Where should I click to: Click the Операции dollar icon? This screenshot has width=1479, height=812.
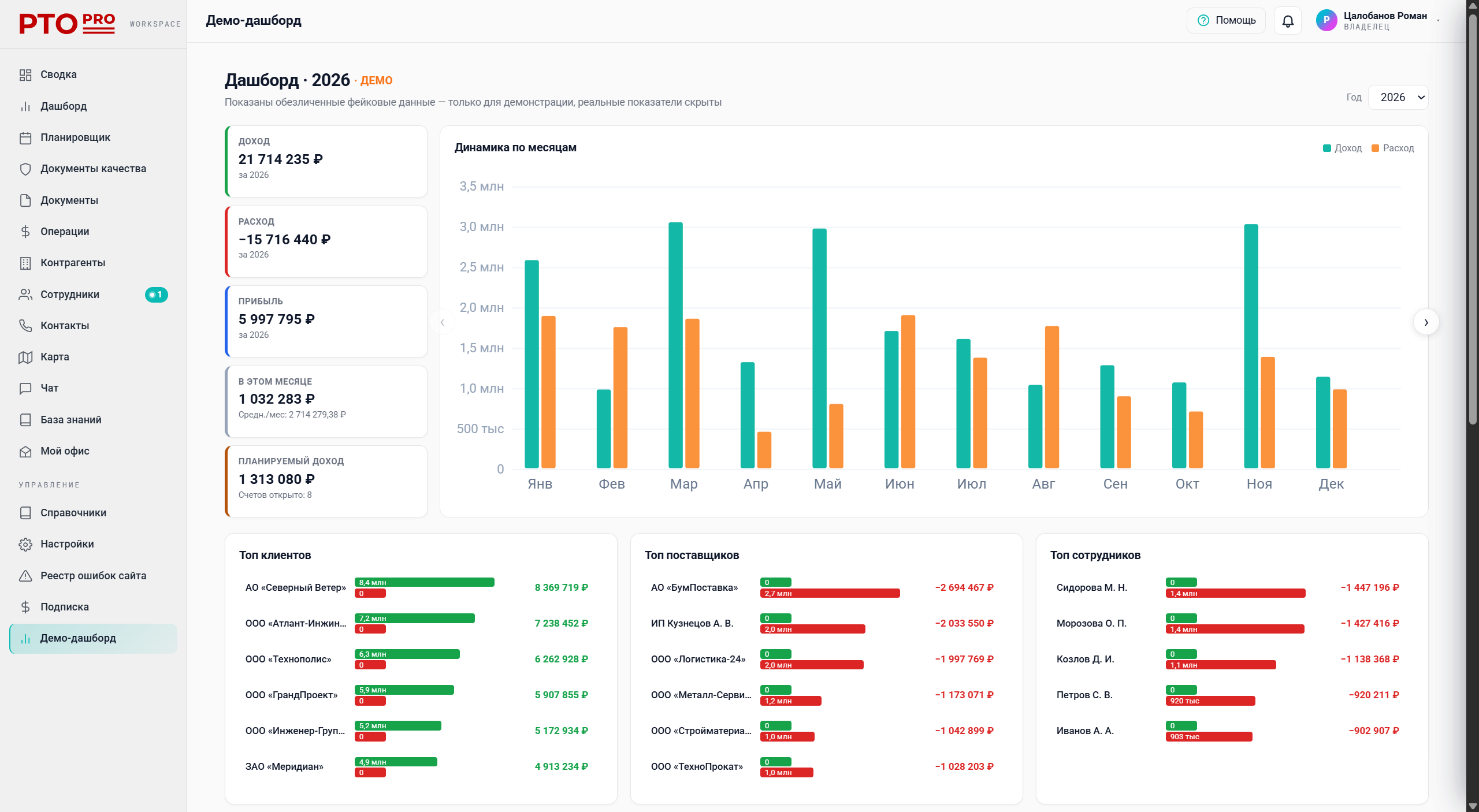click(25, 232)
